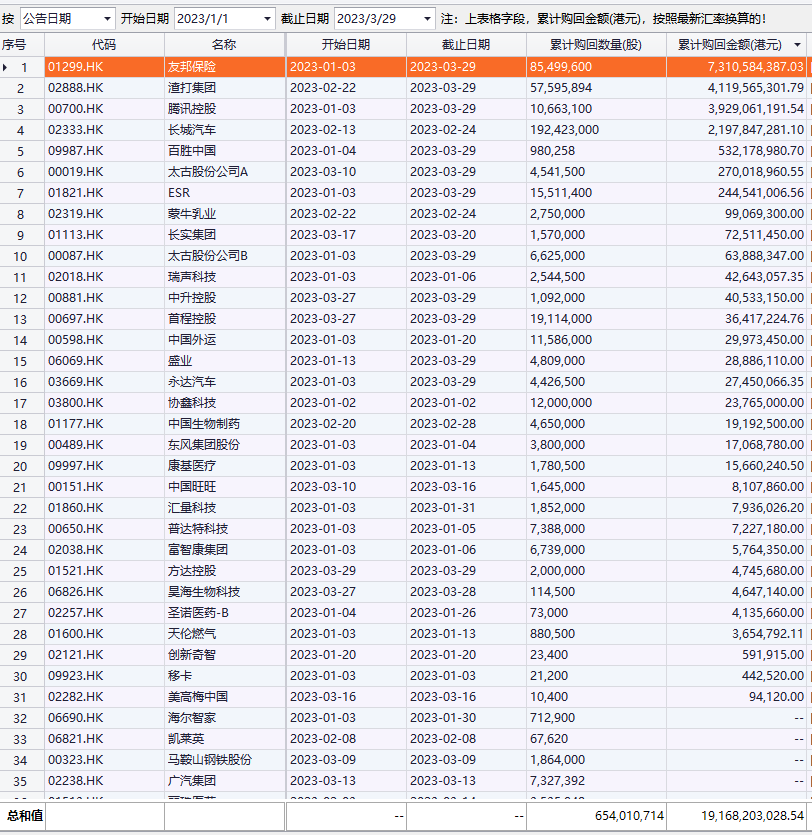Viewport: 812px width, 835px height.
Task: Select the ESR name cell
Action: tap(224, 193)
